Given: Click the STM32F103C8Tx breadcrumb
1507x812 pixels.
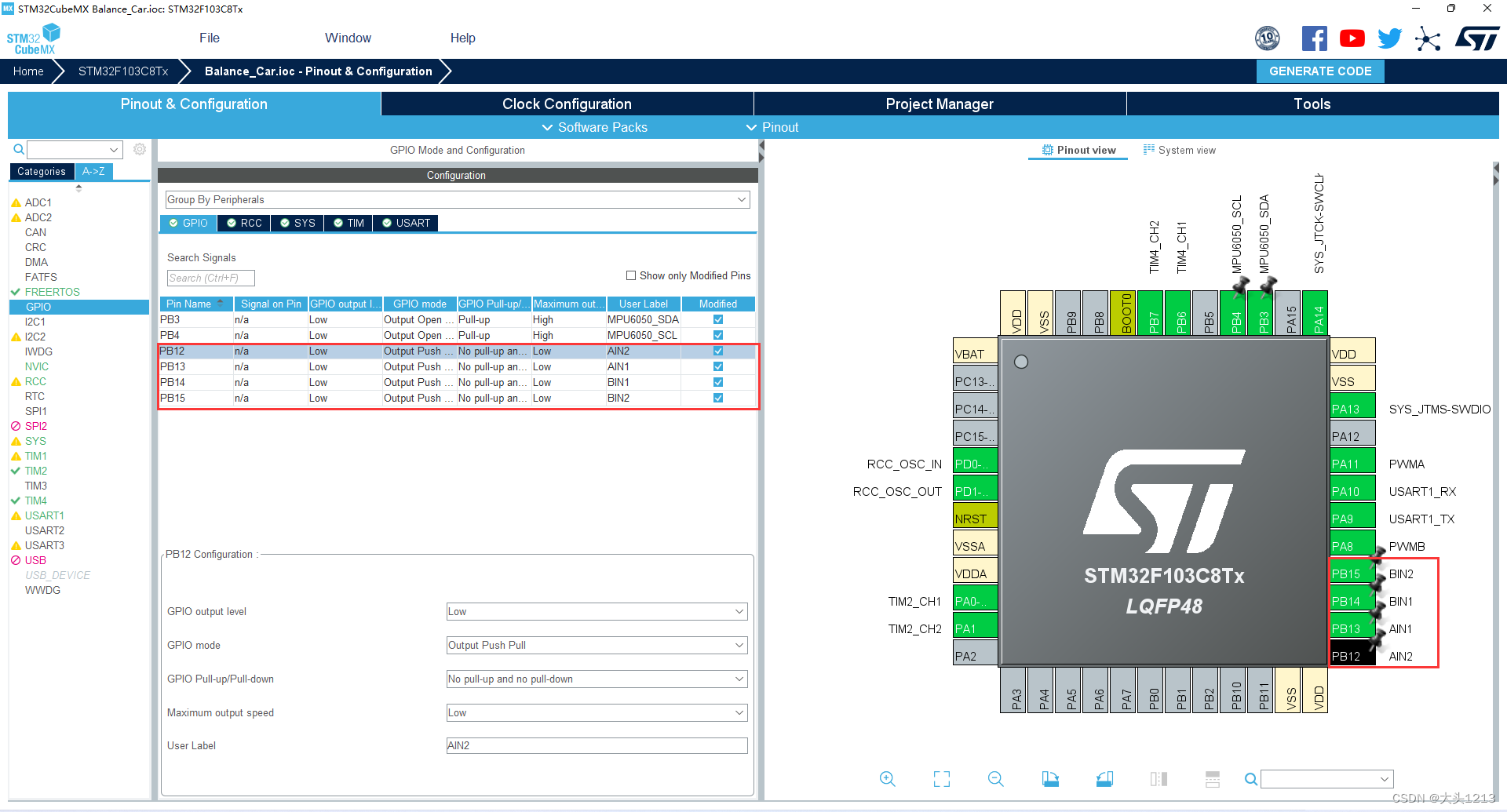Looking at the screenshot, I should 123,71.
